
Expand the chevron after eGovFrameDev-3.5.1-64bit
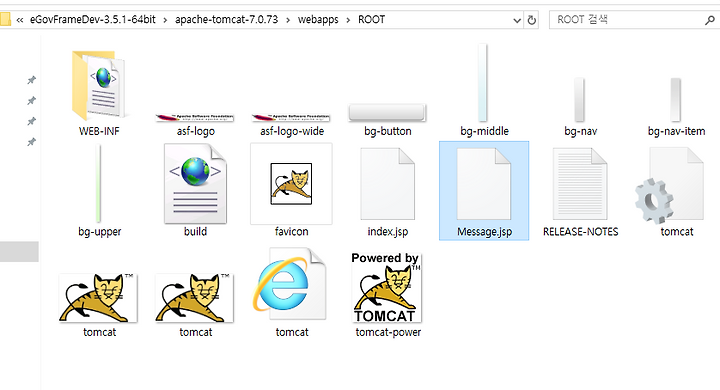(x=165, y=20)
